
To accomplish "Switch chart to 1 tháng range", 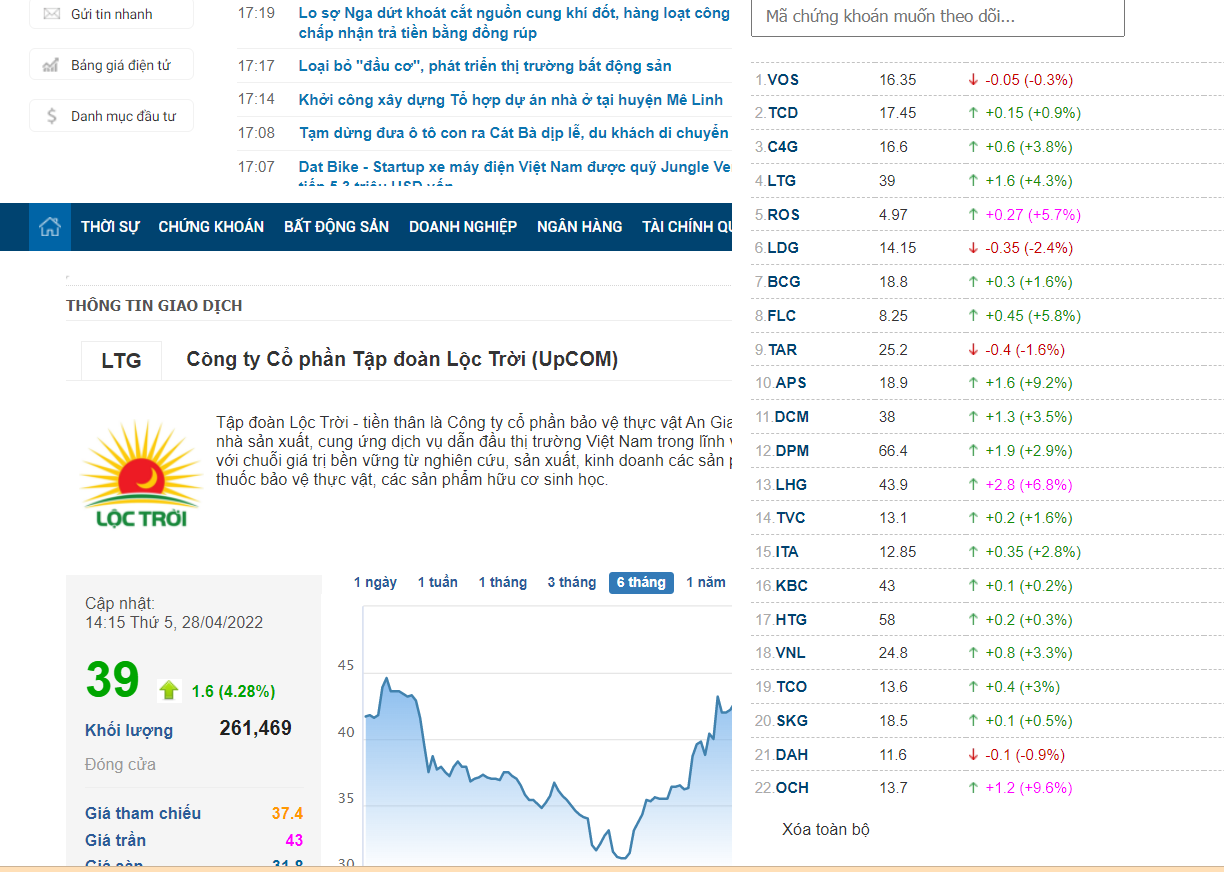I will pos(502,582).
